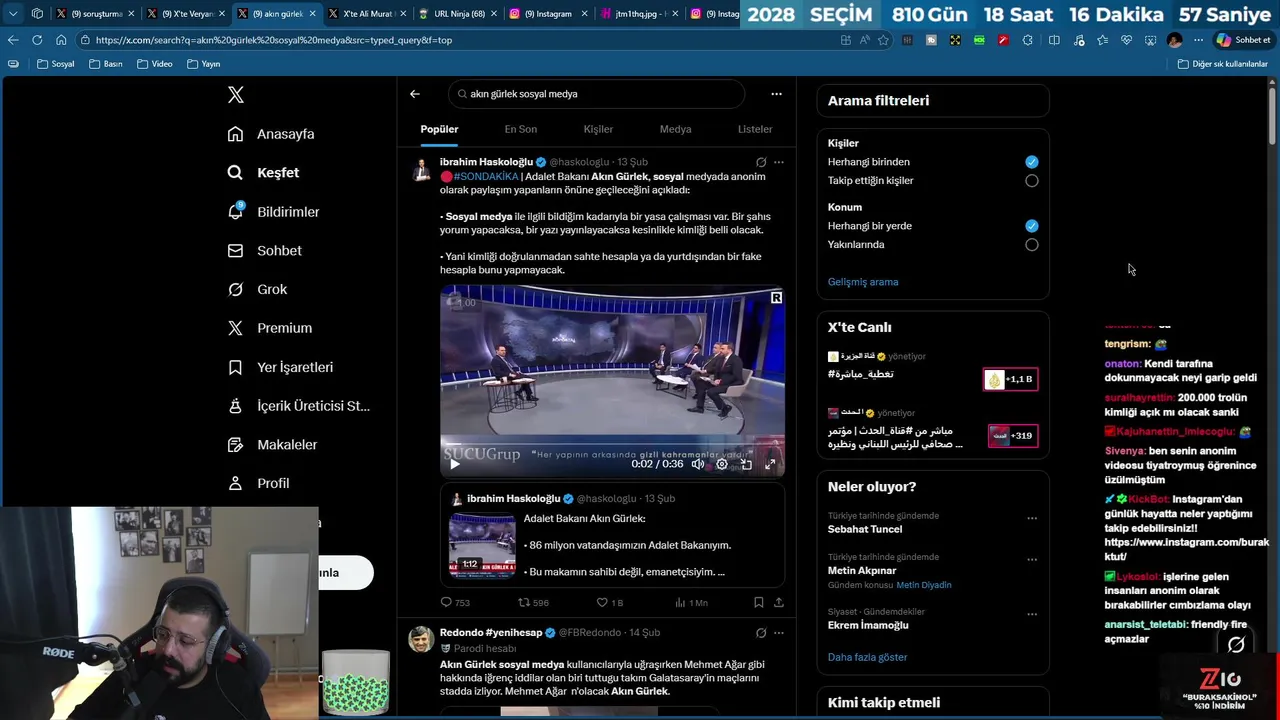Click the Sohbet et Copilot button
The height and width of the screenshot is (720, 1280).
pos(1243,40)
